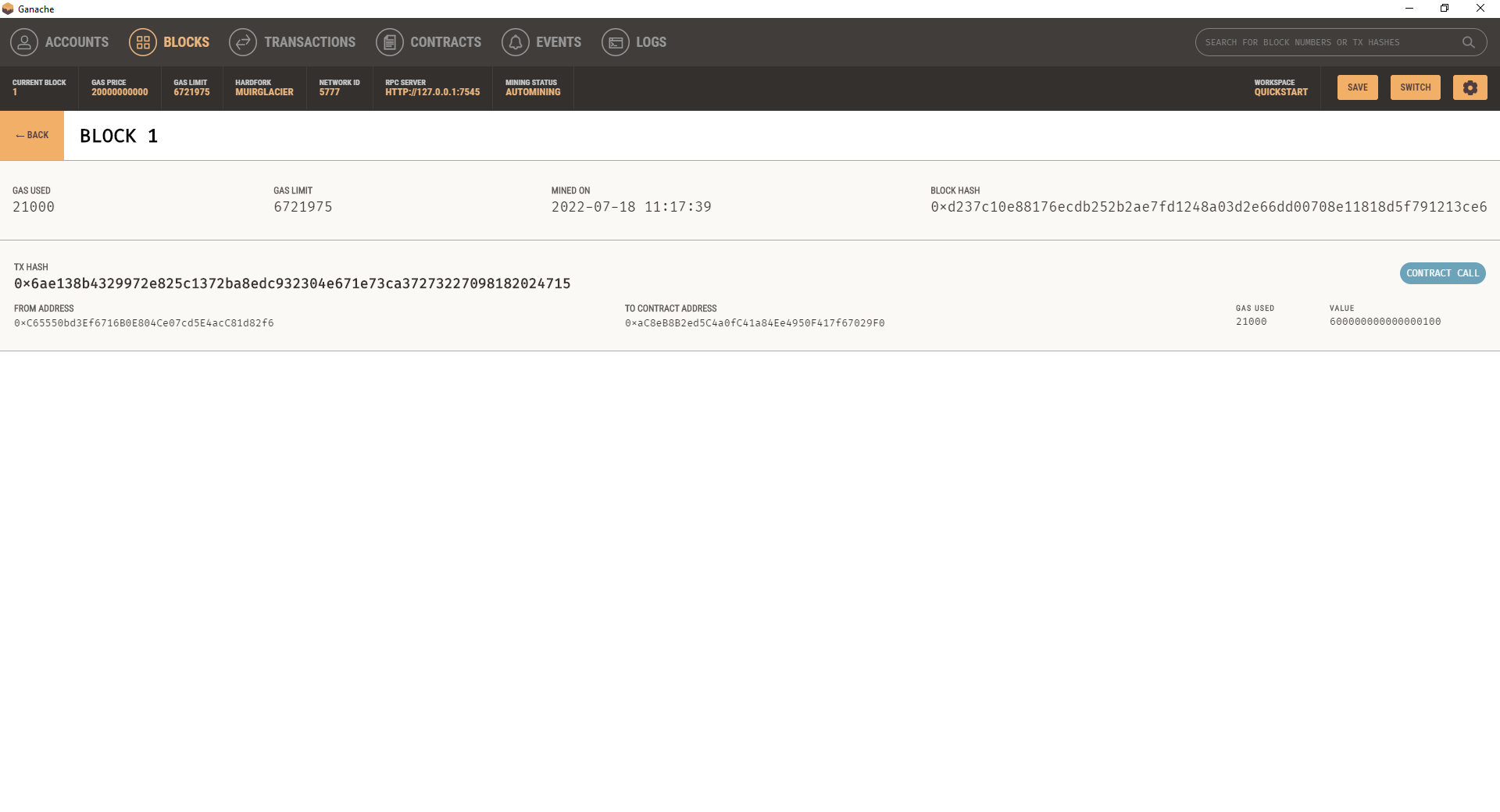Restore down the Ganache window
This screenshot has height=812, width=1500.
pos(1445,9)
